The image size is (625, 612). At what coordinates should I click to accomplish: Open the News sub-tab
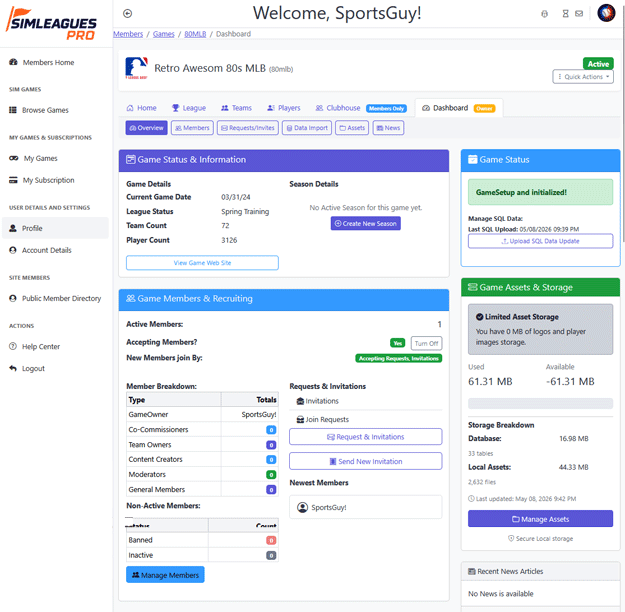coord(388,128)
